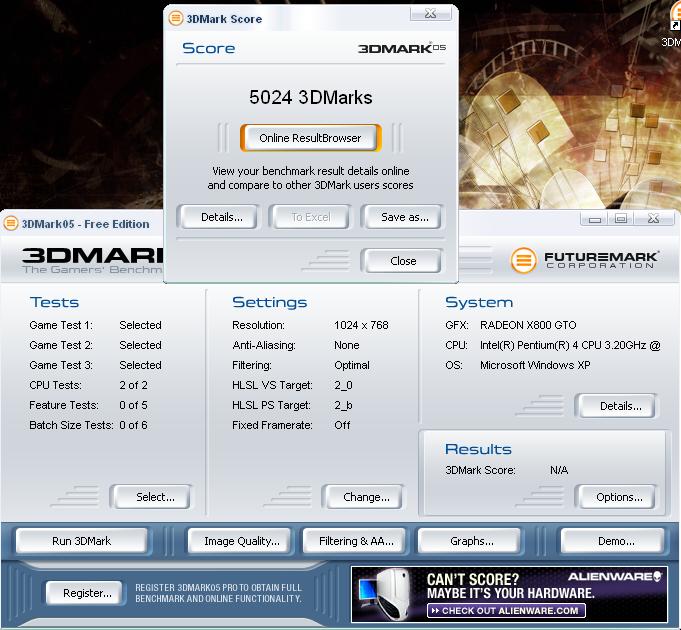681x630 pixels.
Task: Click the Game Test 2 label
Action: pos(61,345)
